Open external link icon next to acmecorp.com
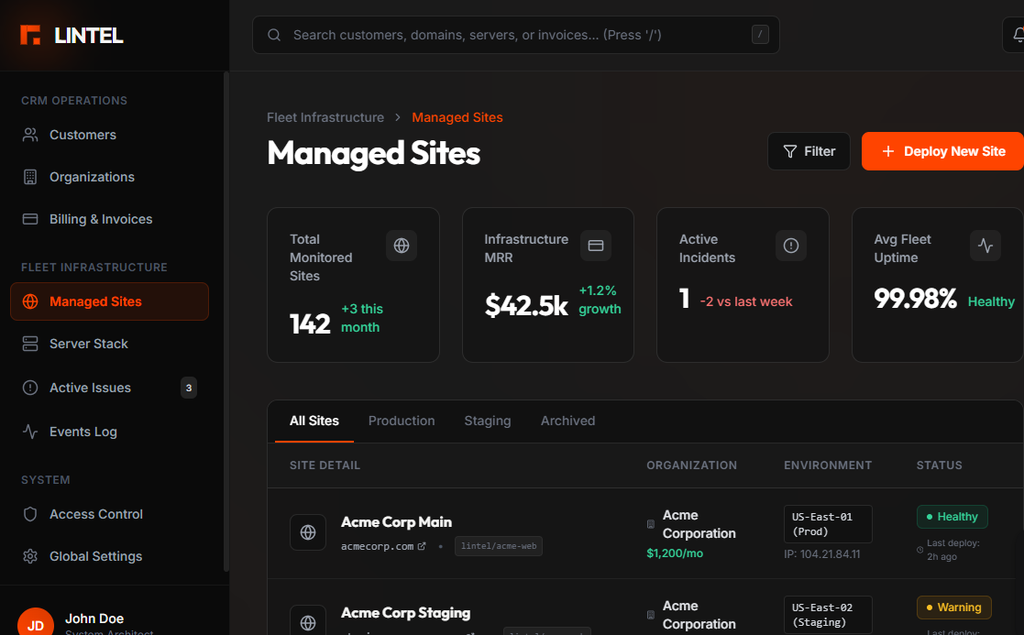The width and height of the screenshot is (1024, 635). [x=422, y=546]
